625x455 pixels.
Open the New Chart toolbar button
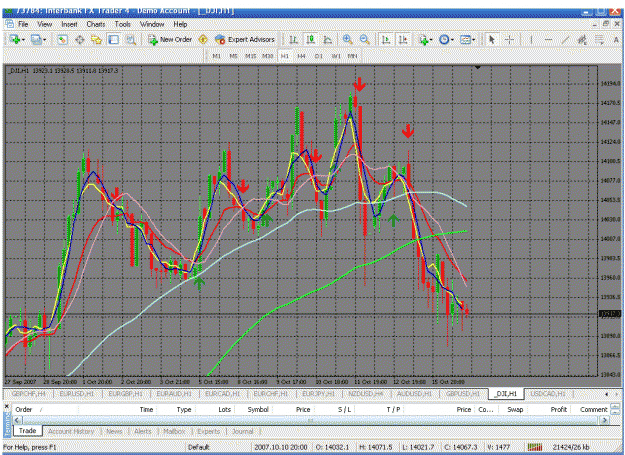pyautogui.click(x=15, y=40)
